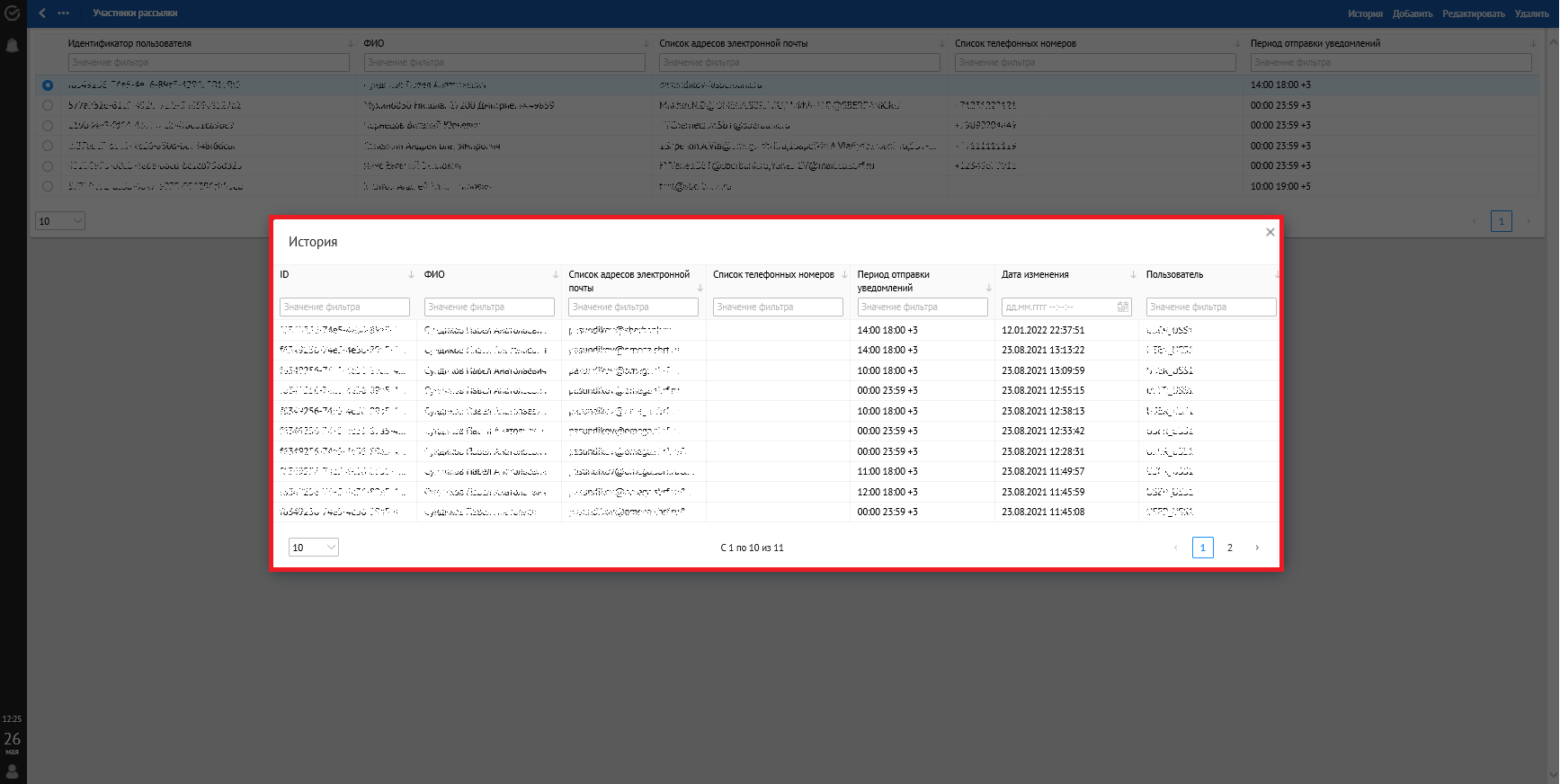Open notifications bell in left sidebar
Image resolution: width=1560 pixels, height=784 pixels.
tap(13, 46)
